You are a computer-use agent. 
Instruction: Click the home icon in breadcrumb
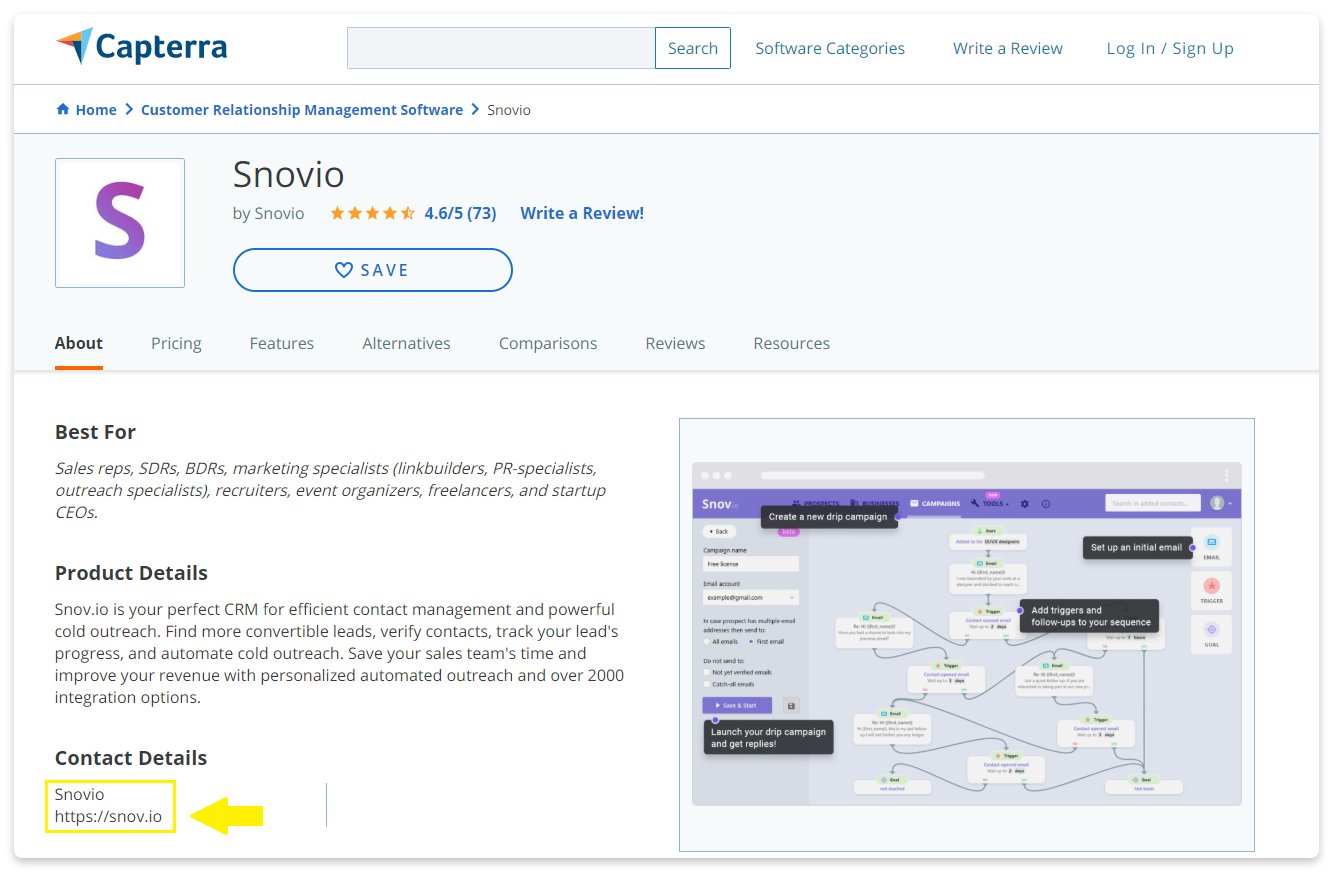click(63, 110)
